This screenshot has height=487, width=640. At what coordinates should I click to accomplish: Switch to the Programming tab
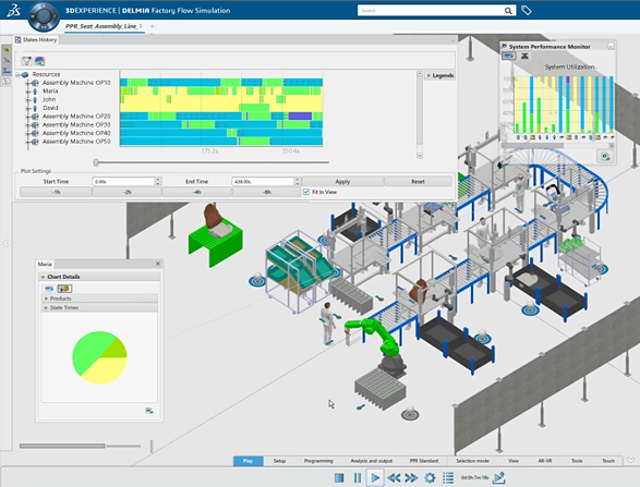point(318,461)
